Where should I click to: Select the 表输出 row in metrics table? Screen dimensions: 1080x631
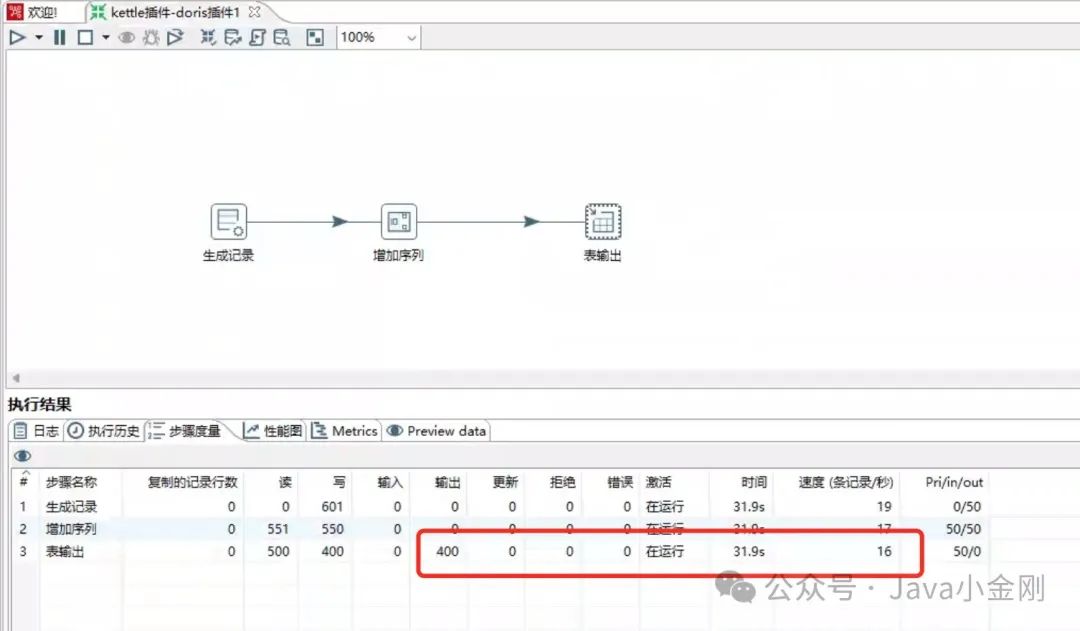tap(500, 551)
